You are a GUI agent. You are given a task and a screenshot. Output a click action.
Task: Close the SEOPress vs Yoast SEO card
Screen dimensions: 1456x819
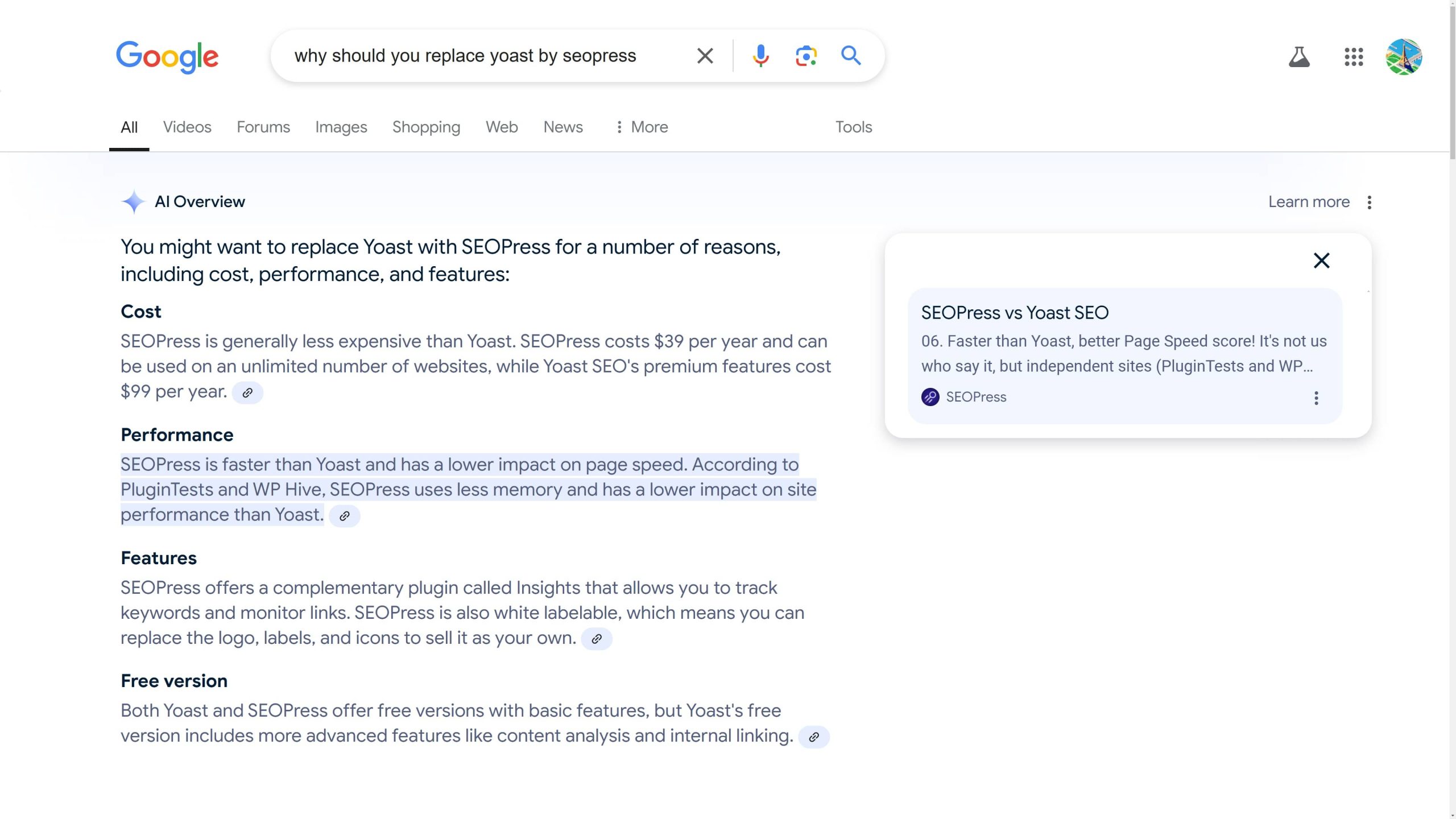[1321, 261]
